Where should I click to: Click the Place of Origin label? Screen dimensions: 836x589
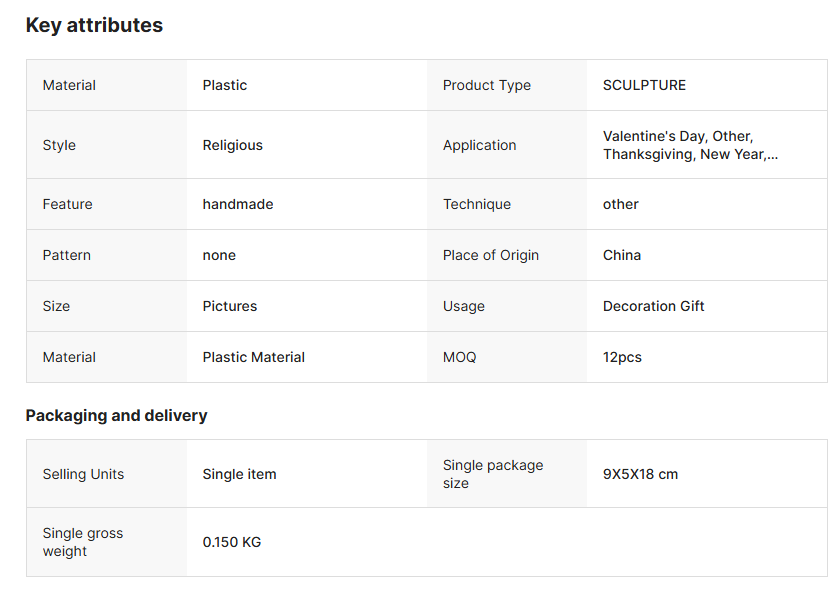490,255
